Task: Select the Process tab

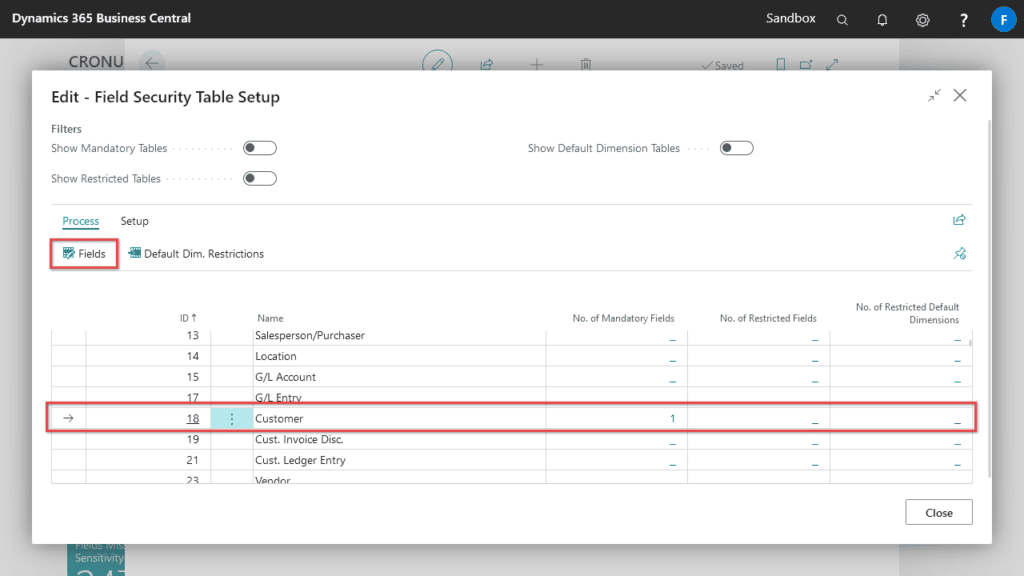Action: point(80,221)
